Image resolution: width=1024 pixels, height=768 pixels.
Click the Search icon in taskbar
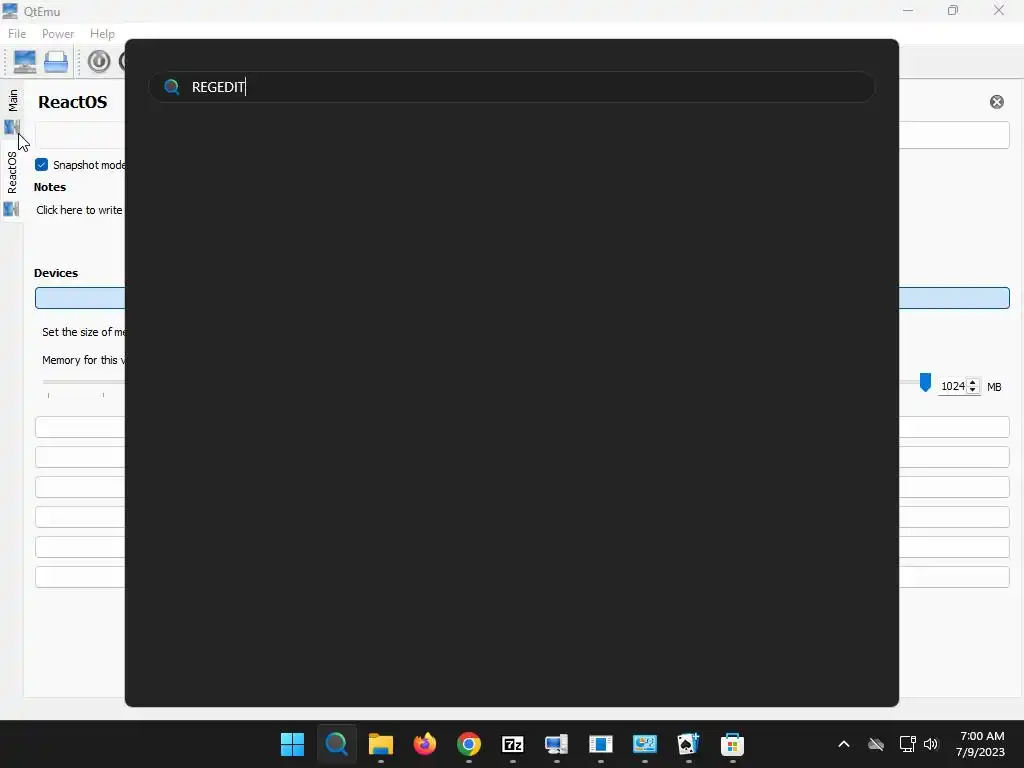[336, 744]
